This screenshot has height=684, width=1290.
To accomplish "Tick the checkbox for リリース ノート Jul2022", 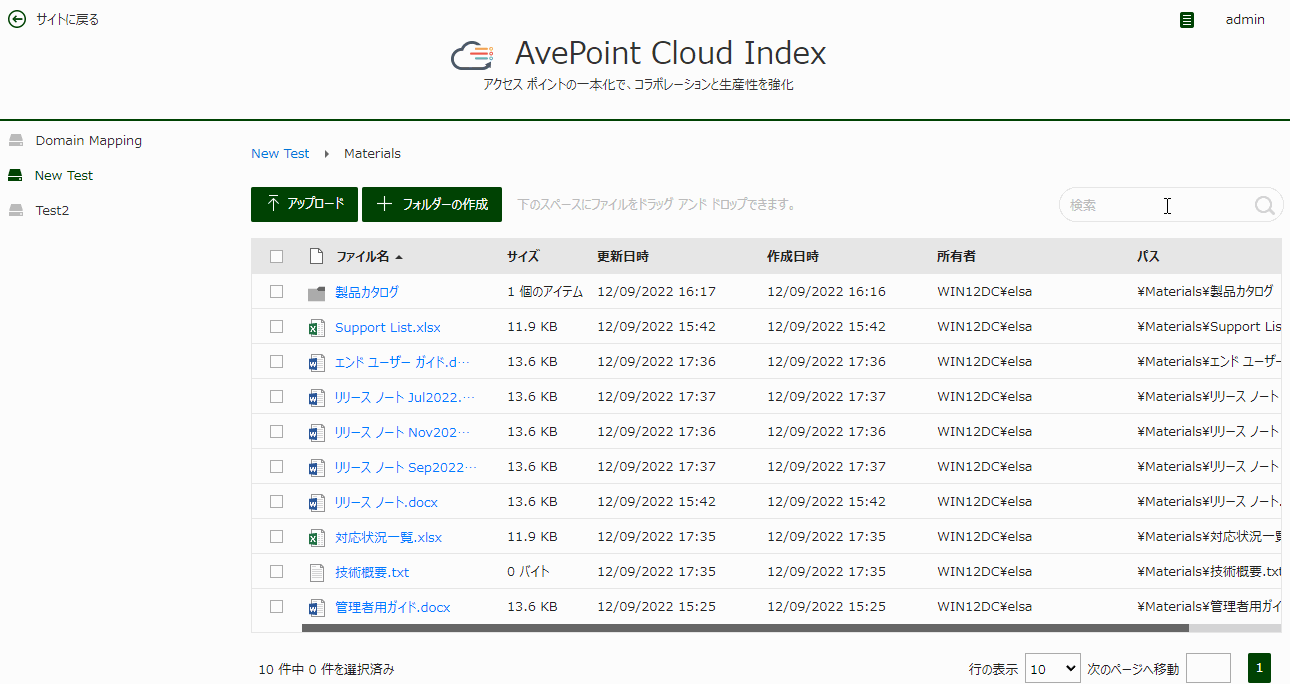I will [x=277, y=396].
